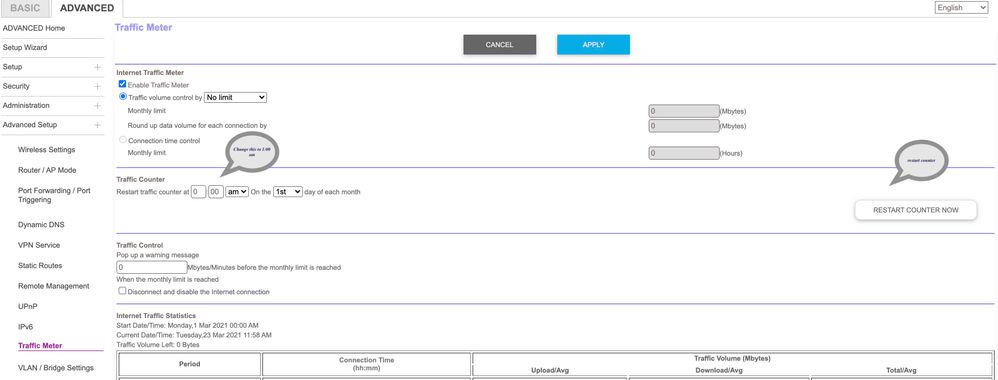Click the CANCEL button
The width and height of the screenshot is (998, 380).
(500, 45)
